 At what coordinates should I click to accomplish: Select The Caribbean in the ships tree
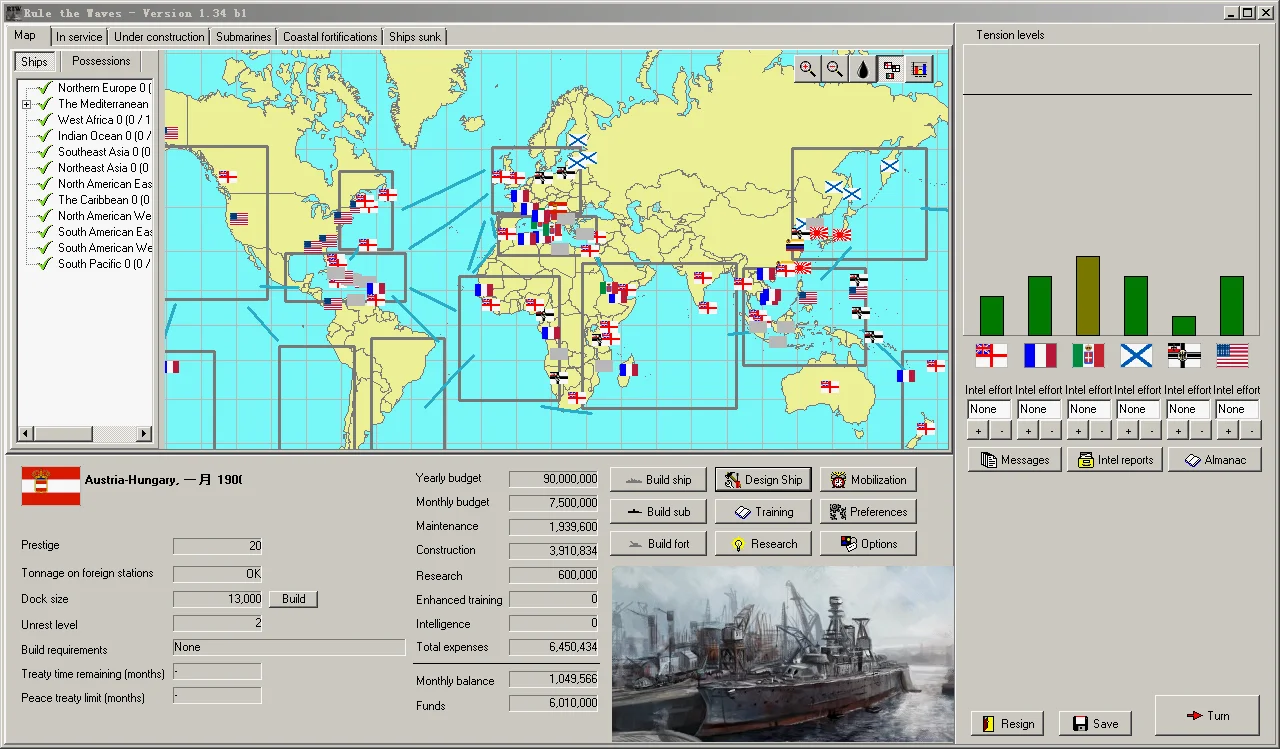click(x=104, y=200)
